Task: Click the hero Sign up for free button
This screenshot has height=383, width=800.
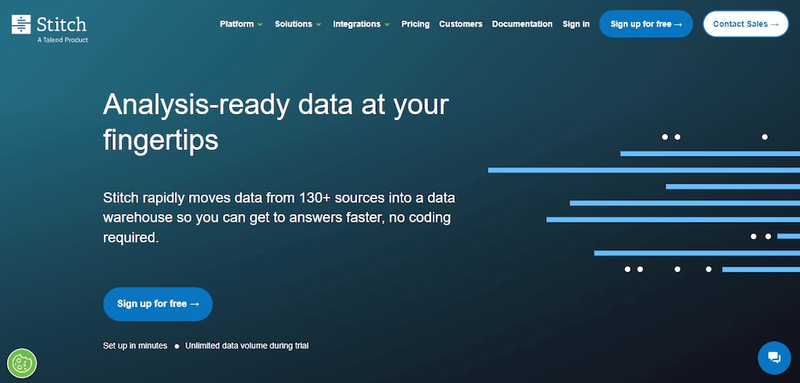Action: point(158,304)
